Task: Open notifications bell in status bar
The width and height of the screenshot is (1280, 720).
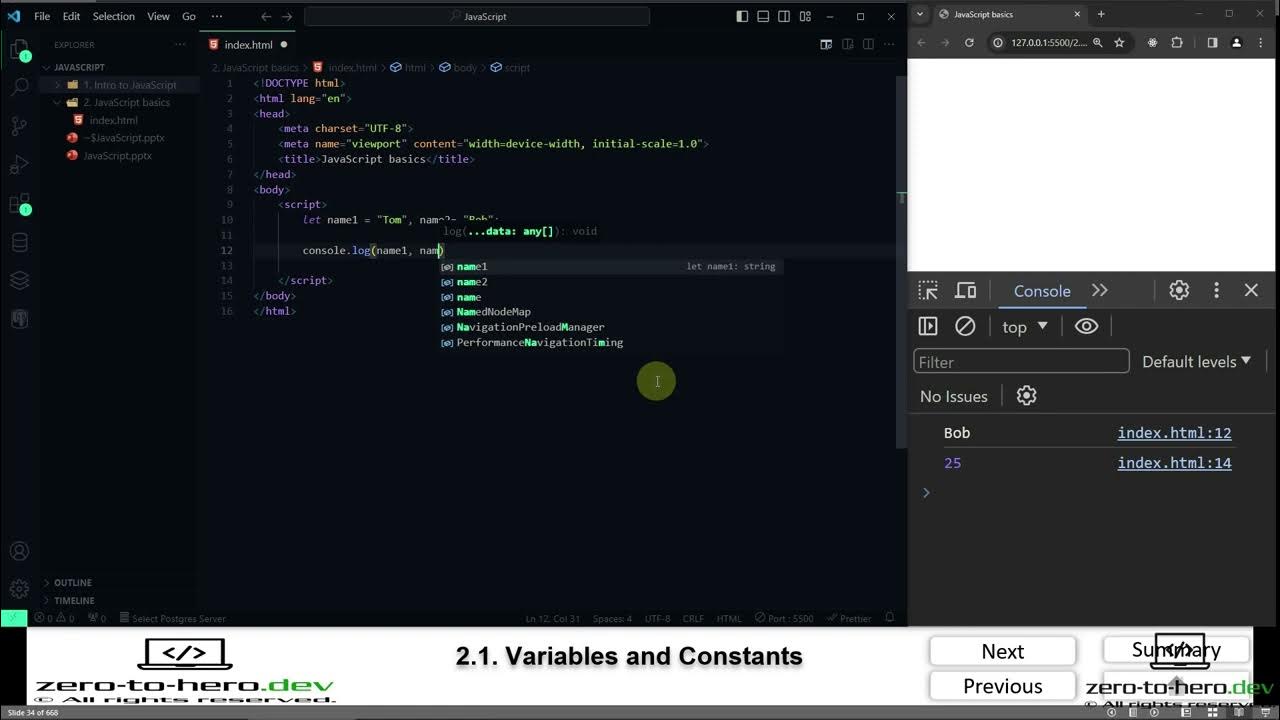Action: [889, 618]
